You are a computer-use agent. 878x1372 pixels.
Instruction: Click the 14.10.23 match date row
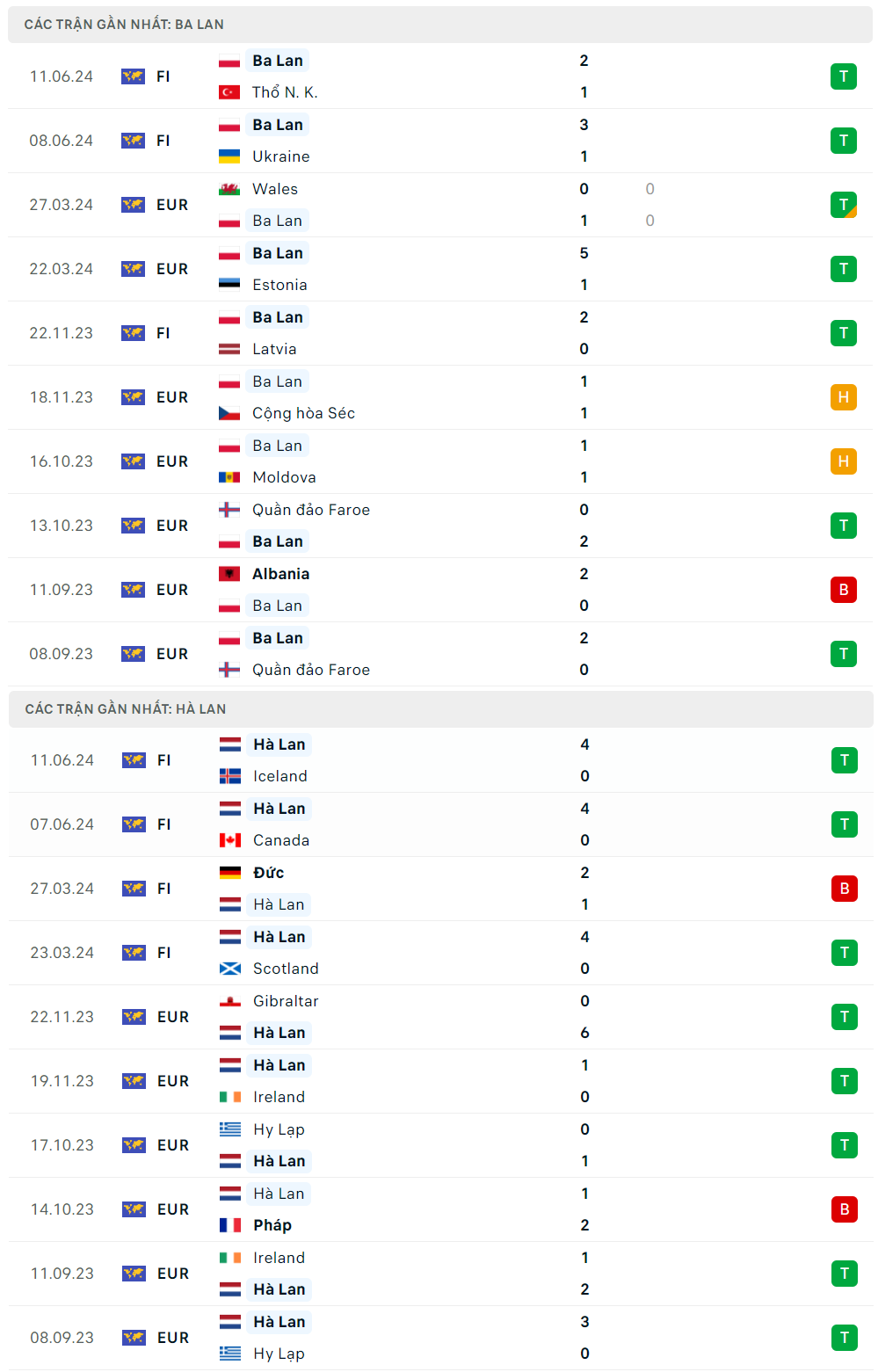pos(62,1209)
